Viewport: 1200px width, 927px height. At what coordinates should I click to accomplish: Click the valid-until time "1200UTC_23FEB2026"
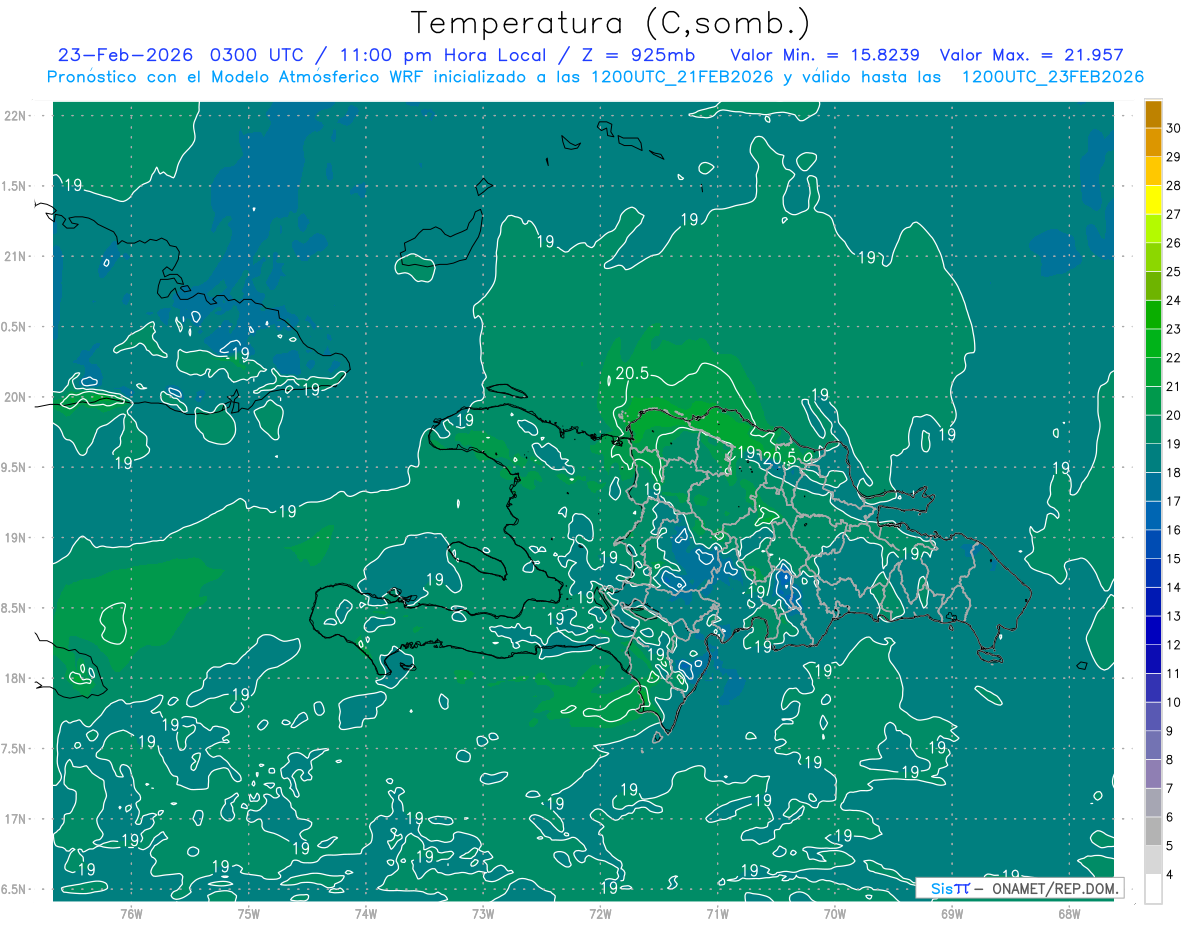[x=1052, y=77]
